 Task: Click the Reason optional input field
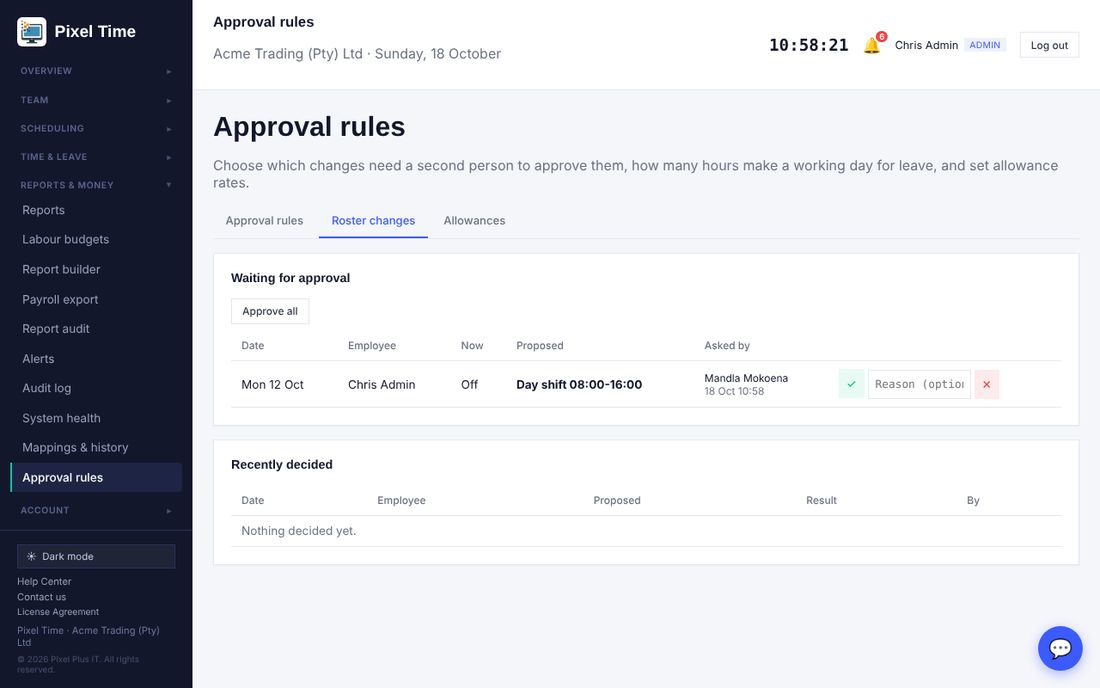click(919, 384)
